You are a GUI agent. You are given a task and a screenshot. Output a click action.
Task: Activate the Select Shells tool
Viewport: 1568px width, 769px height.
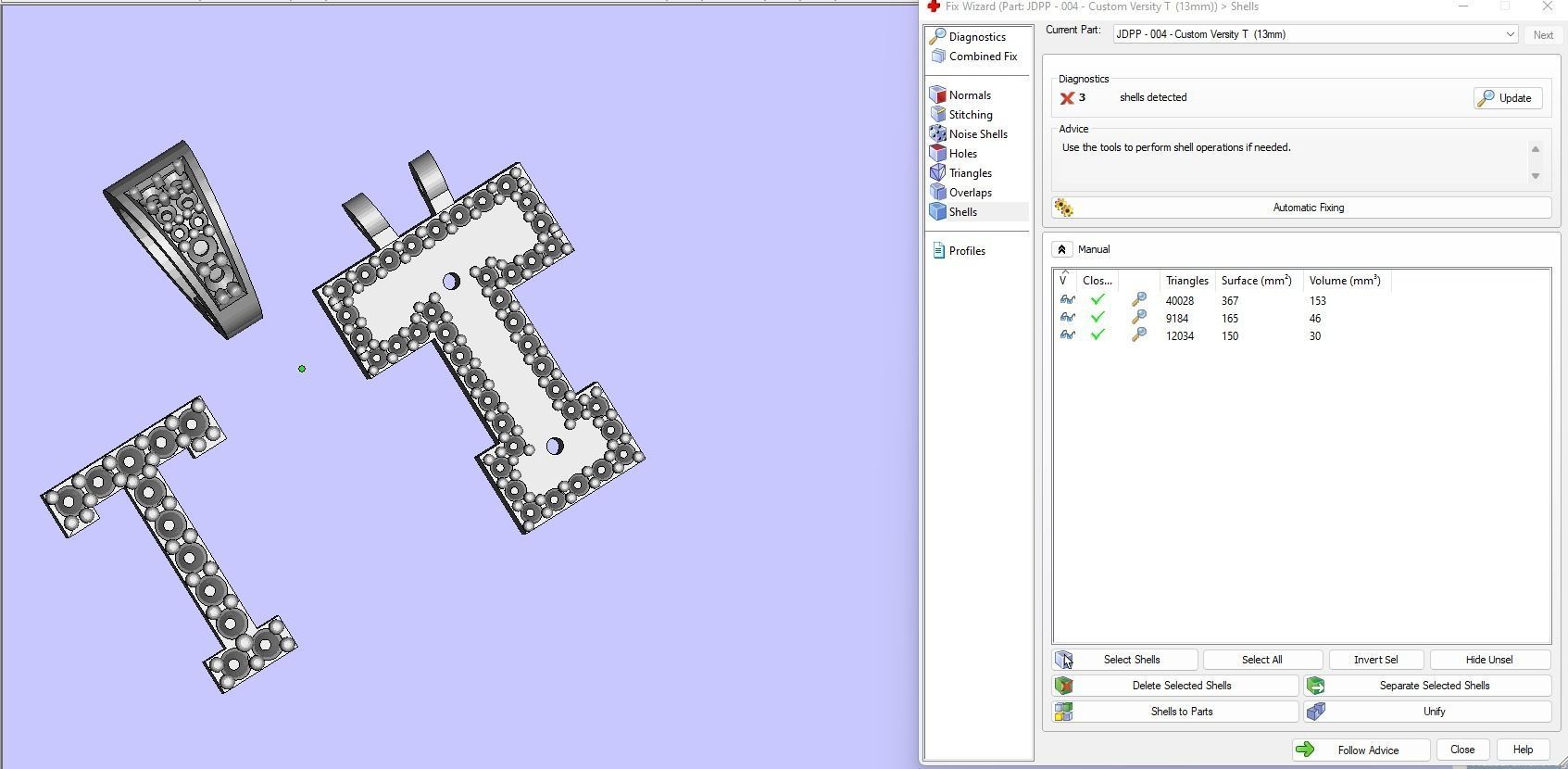pos(1125,660)
